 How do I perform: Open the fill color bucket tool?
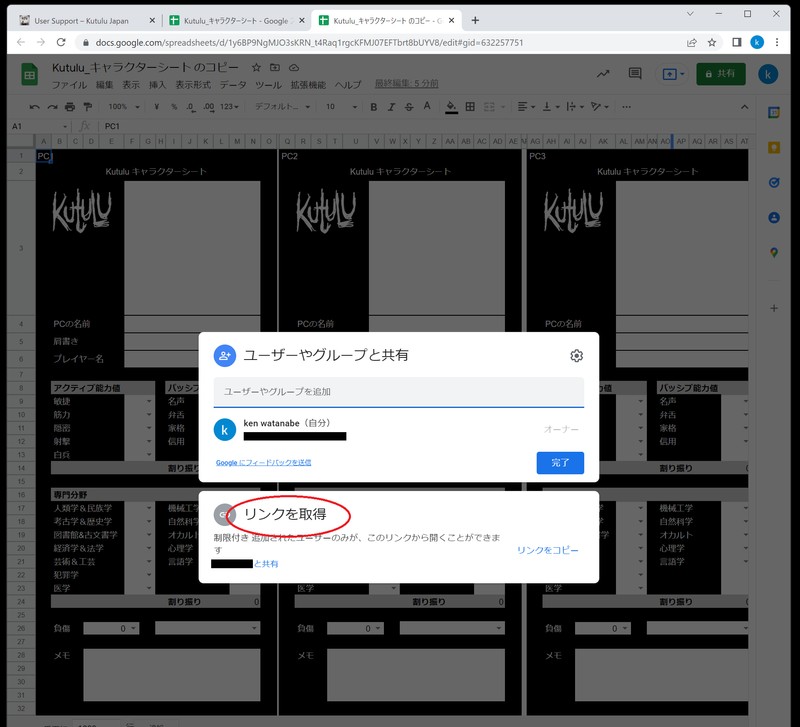451,107
